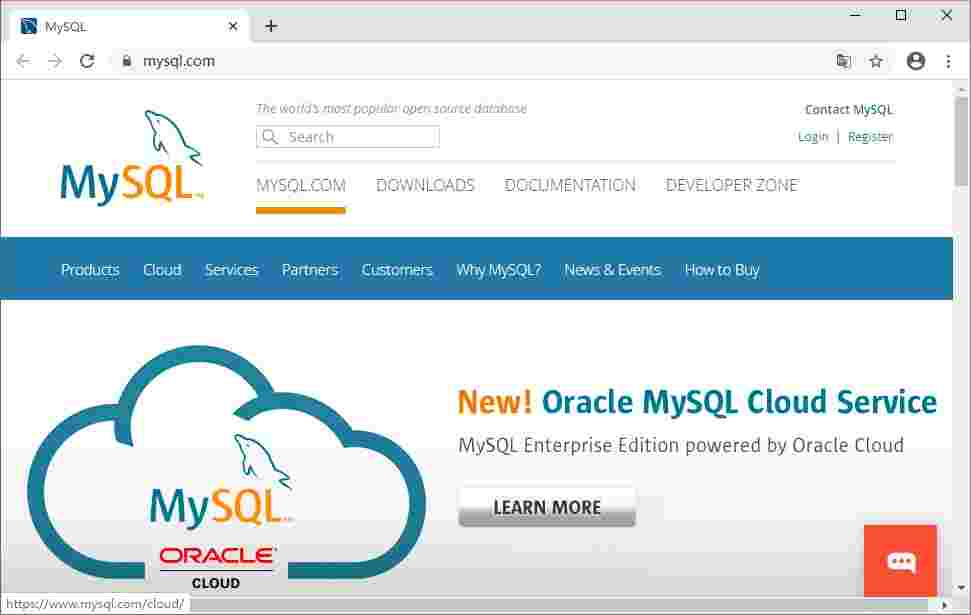Open the Login page
Image resolution: width=971 pixels, height=615 pixels.
tap(812, 136)
